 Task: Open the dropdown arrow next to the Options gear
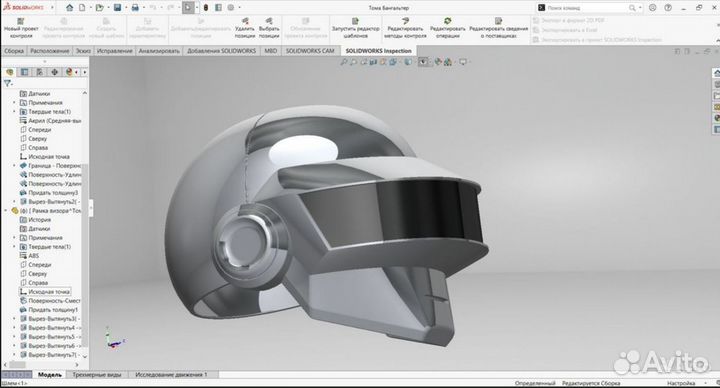pyautogui.click(x=239, y=8)
